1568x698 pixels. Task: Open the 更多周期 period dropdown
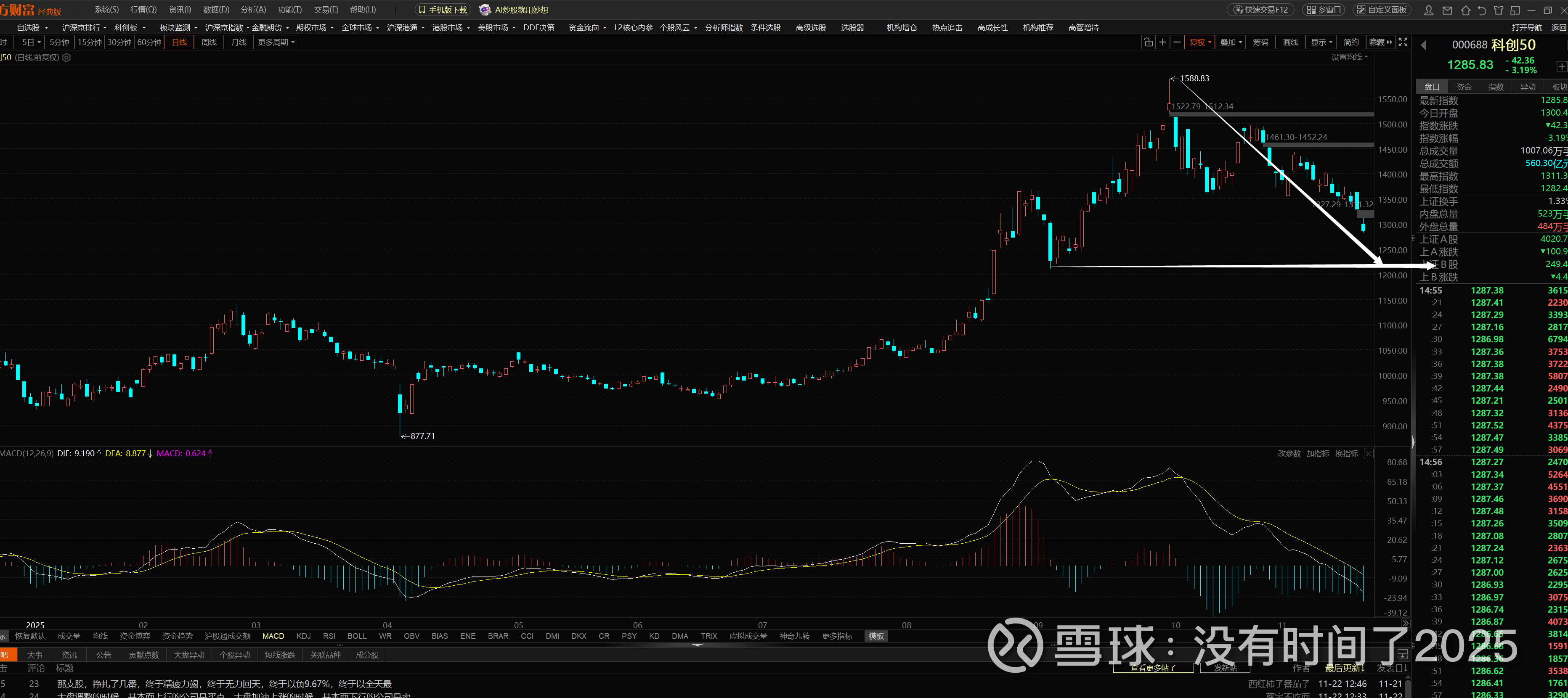click(x=276, y=42)
